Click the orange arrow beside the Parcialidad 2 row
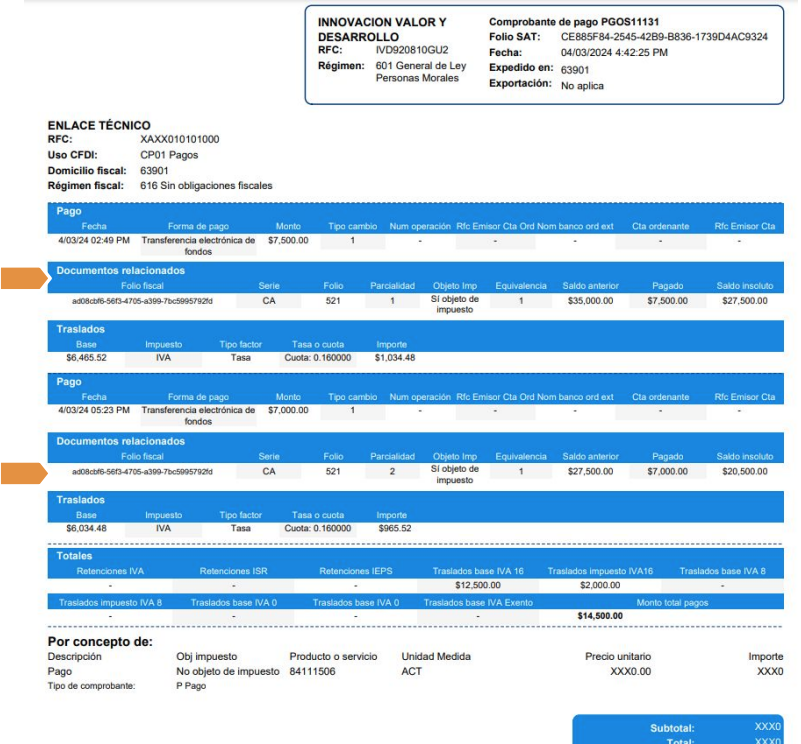Viewport: 801px width, 744px height. pyautogui.click(x=20, y=471)
